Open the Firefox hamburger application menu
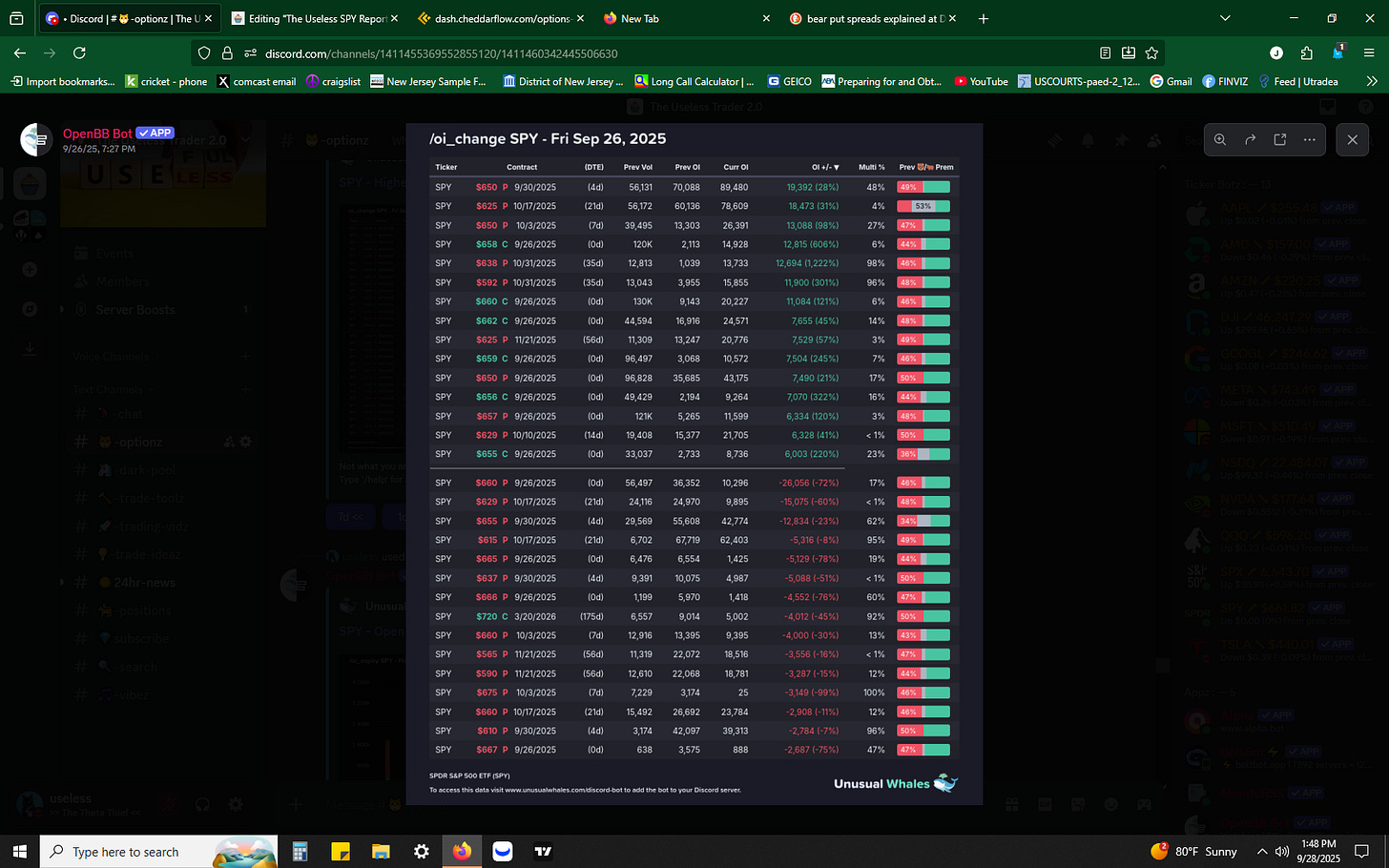This screenshot has width=1389, height=868. [x=1370, y=53]
